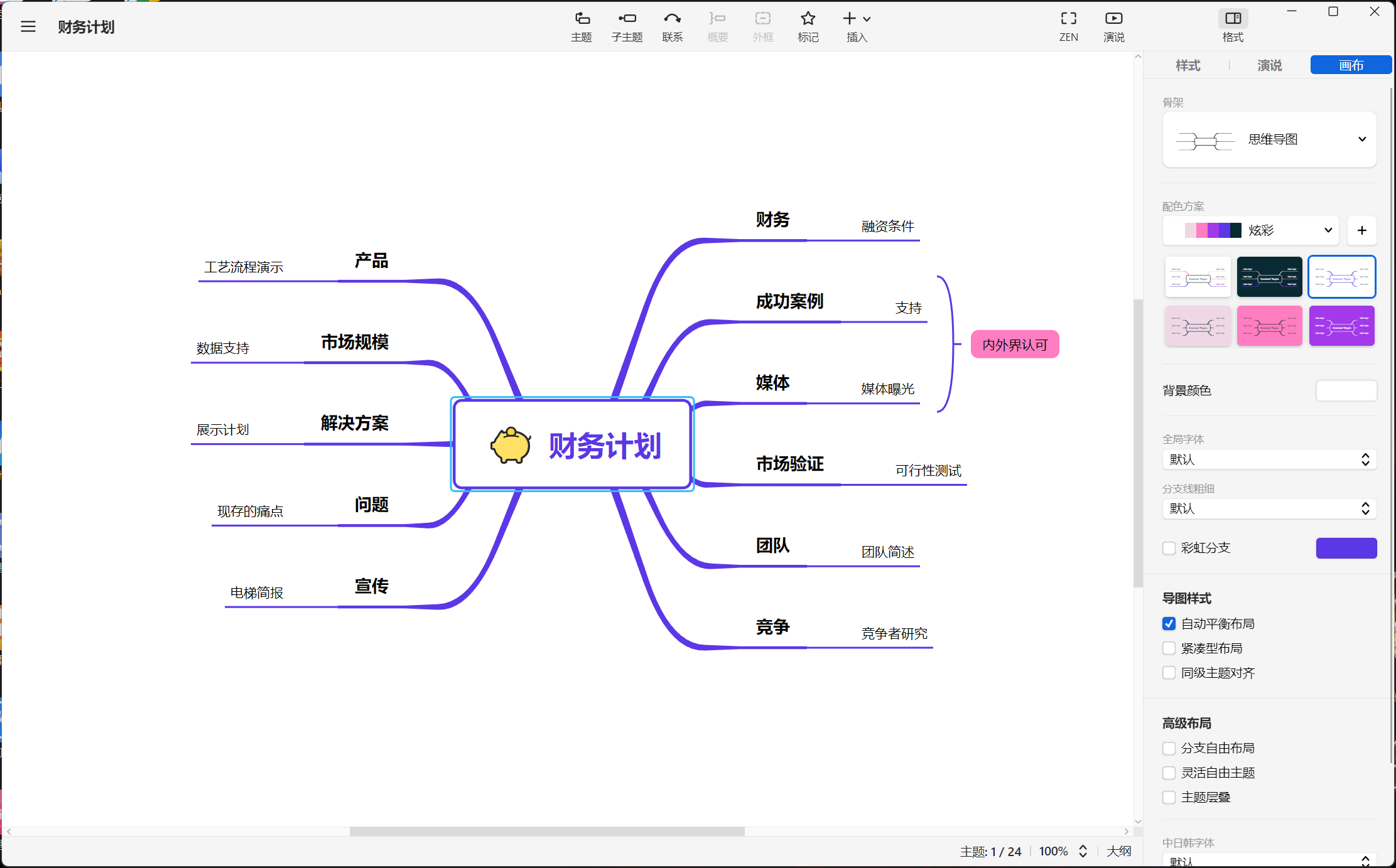Viewport: 1396px width, 868px height.
Task: Select the 竞争 topic
Action: (x=772, y=627)
